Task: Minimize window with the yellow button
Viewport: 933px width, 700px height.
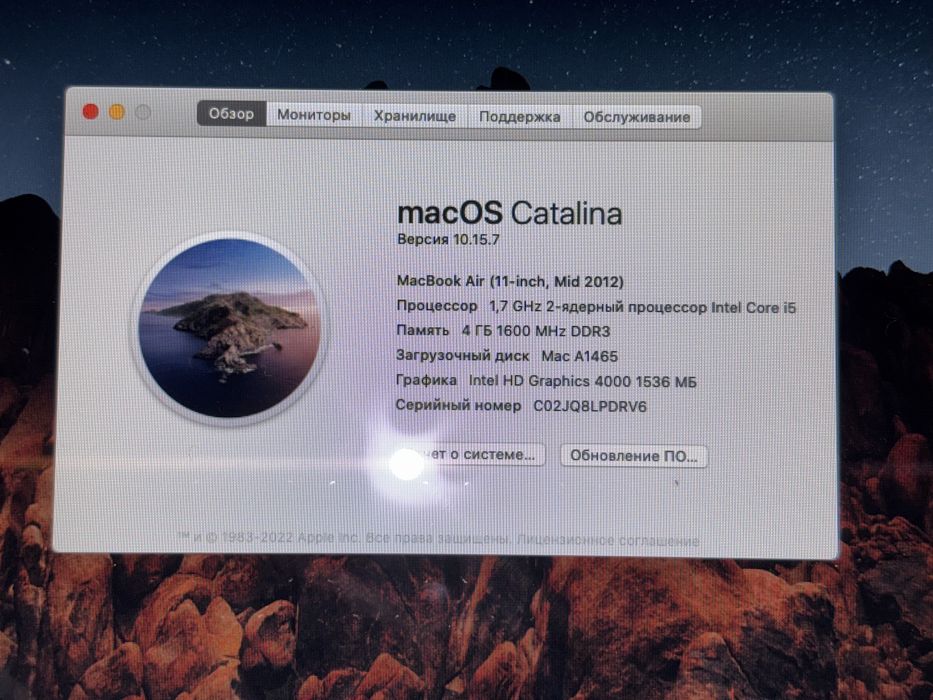Action: (117, 112)
